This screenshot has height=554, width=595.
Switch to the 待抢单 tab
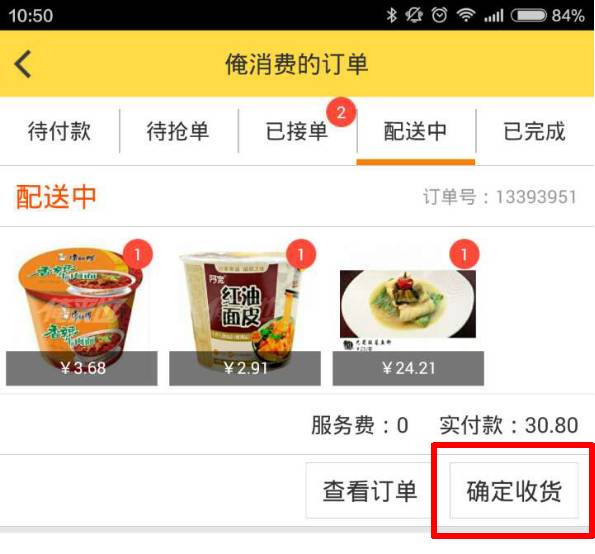pyautogui.click(x=178, y=131)
